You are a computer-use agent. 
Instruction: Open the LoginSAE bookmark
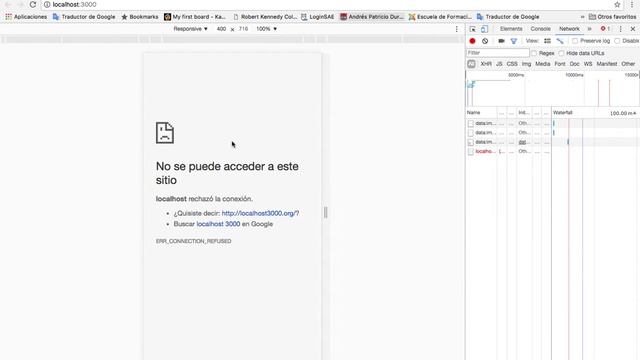tap(318, 17)
